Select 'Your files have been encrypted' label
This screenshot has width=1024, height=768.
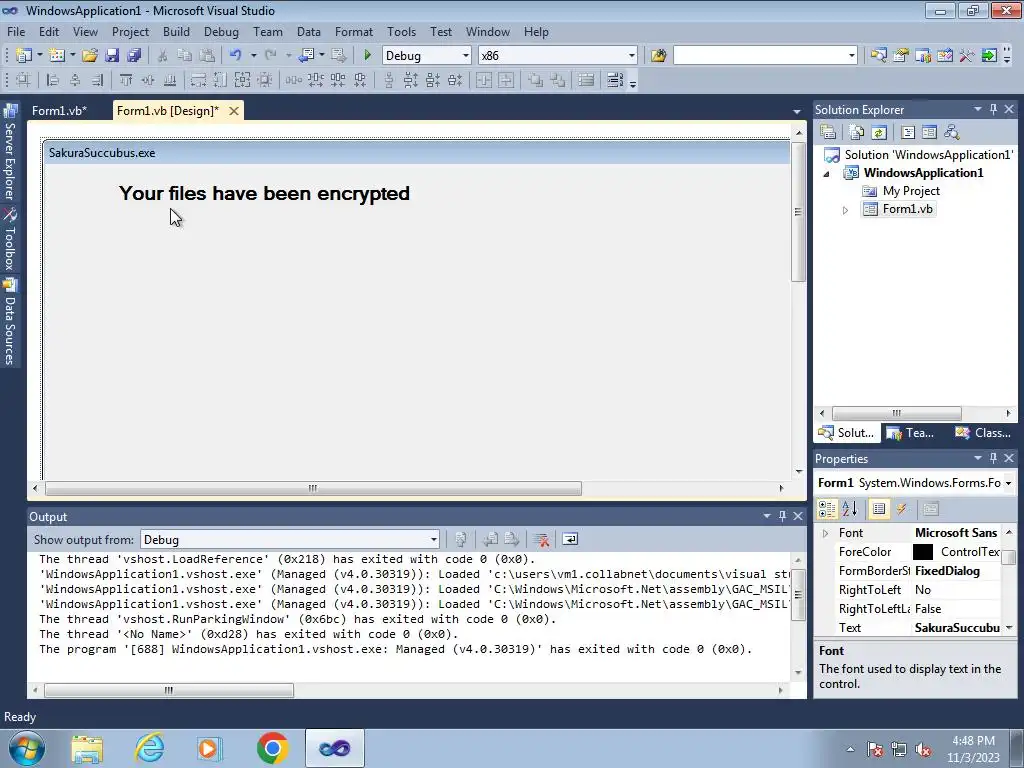tap(264, 193)
